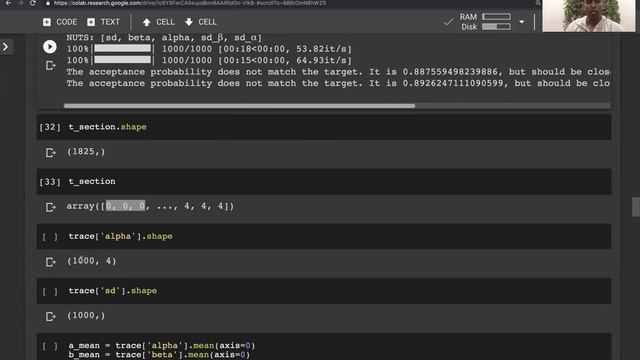The width and height of the screenshot is (640, 360).
Task: Click b_mean trace beta mean line
Action: point(159,355)
